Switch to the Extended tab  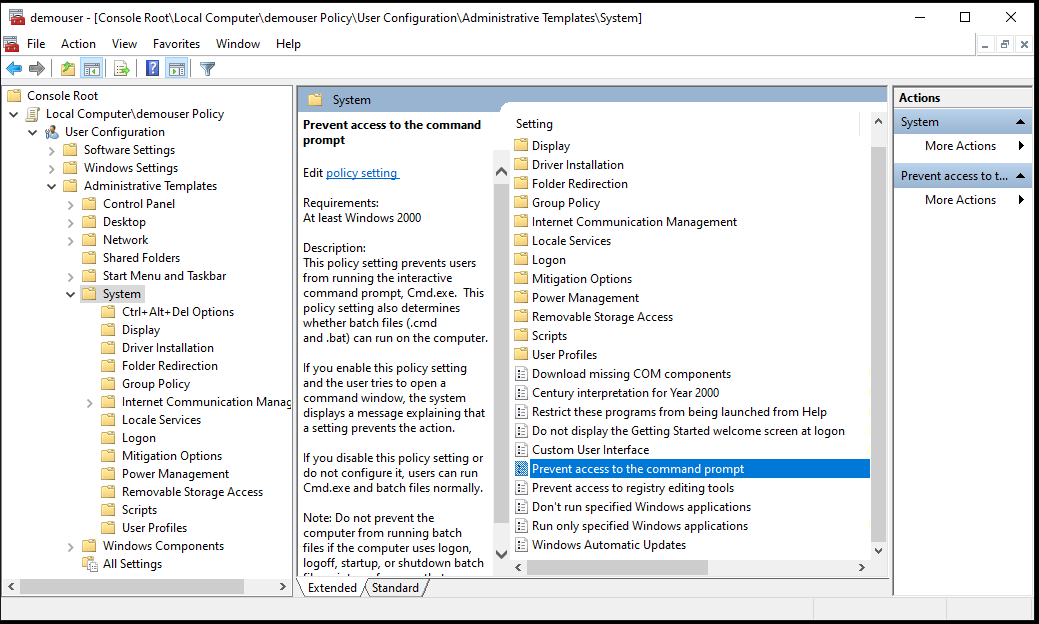pos(332,588)
